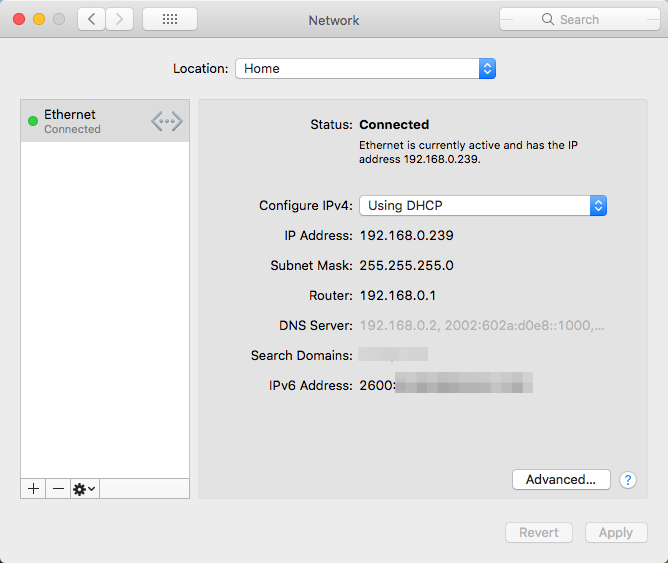Click the DNS Server field value
668x563 pixels.
tap(482, 325)
